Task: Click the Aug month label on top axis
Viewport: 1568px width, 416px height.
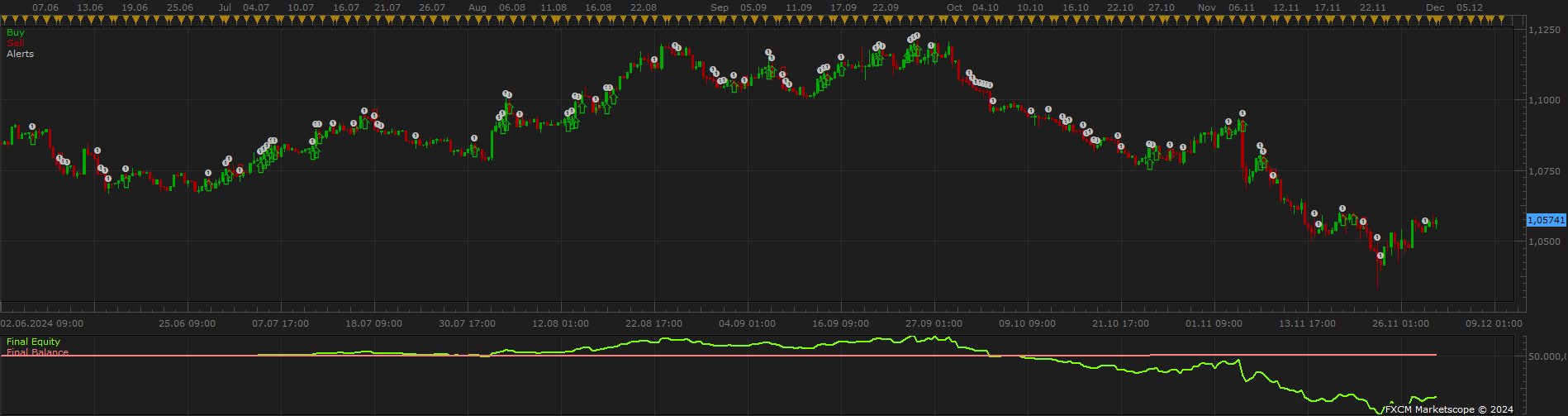Action: [477, 7]
